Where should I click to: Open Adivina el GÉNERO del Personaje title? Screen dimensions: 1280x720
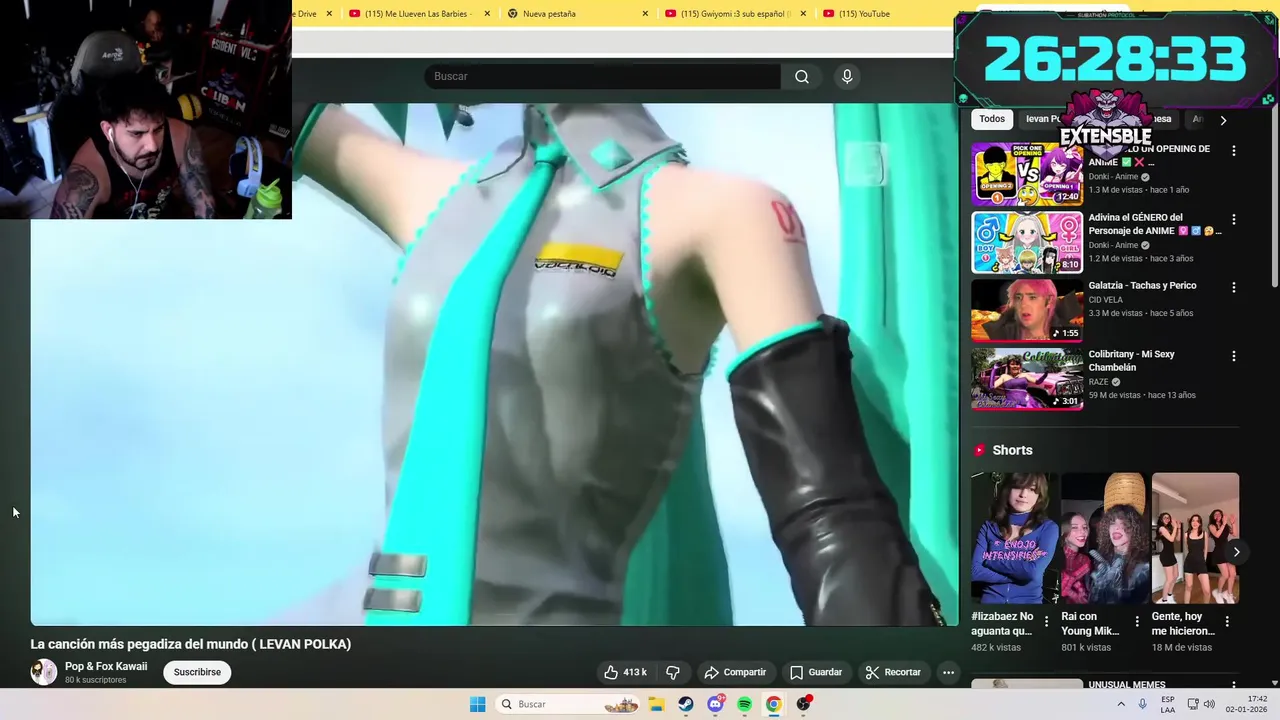coord(1154,224)
